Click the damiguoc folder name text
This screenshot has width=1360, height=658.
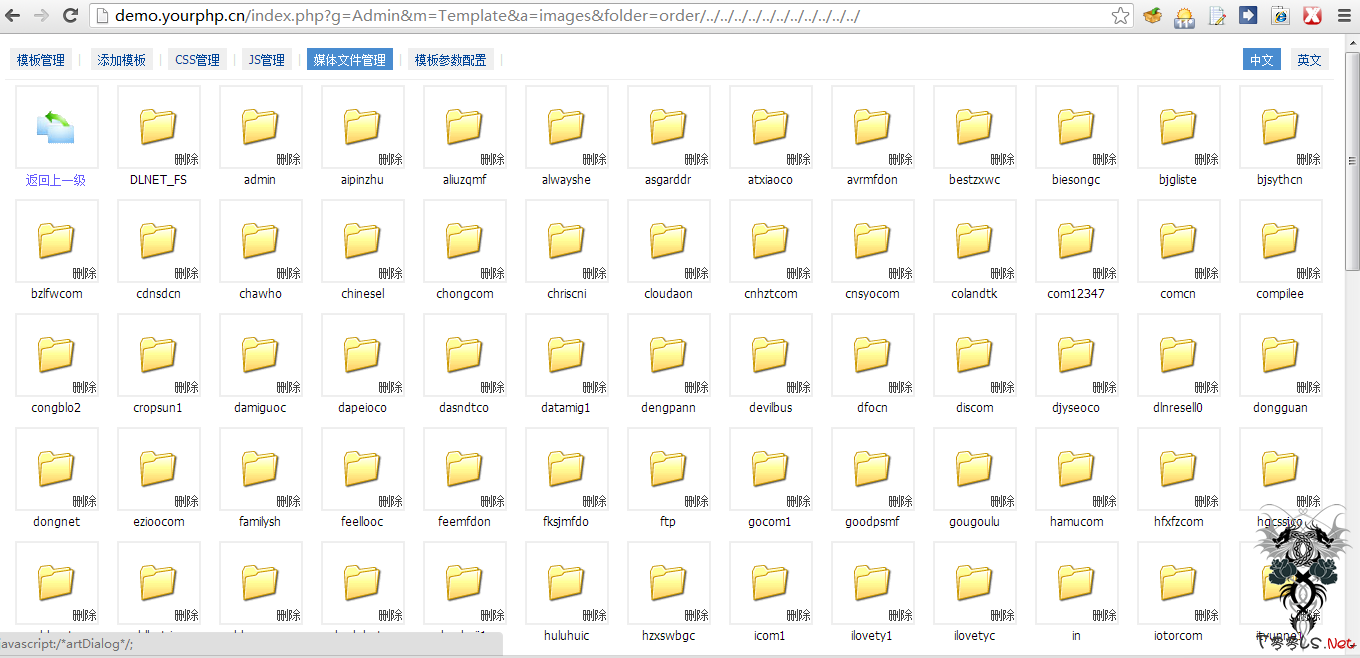pyautogui.click(x=260, y=408)
